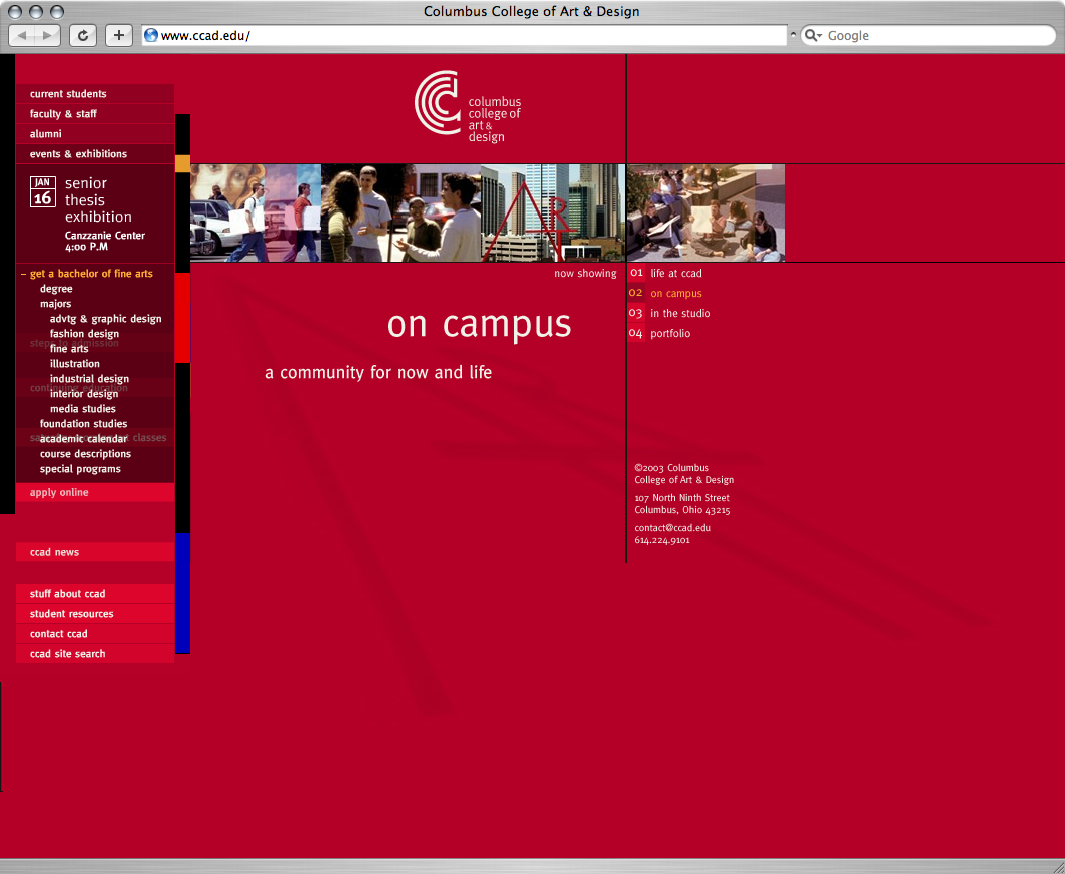
Task: Open the academic calendar link
Action: coord(83,439)
